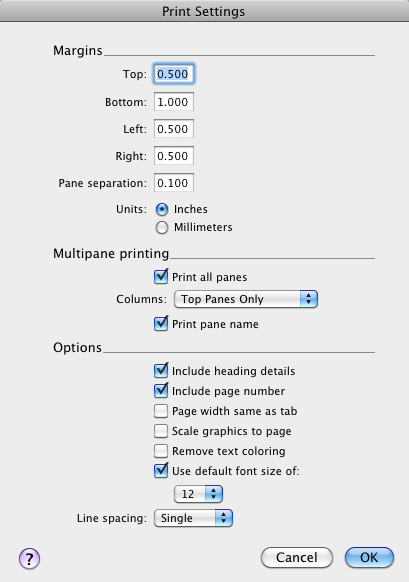This screenshot has height=582, width=409.
Task: Open the Columns Top Panes Only dropdown
Action: (246, 299)
